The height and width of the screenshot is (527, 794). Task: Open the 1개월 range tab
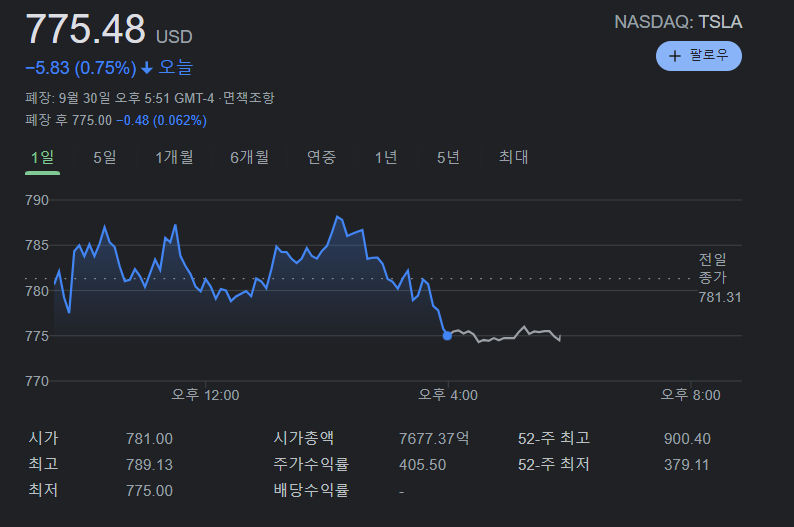(x=174, y=157)
